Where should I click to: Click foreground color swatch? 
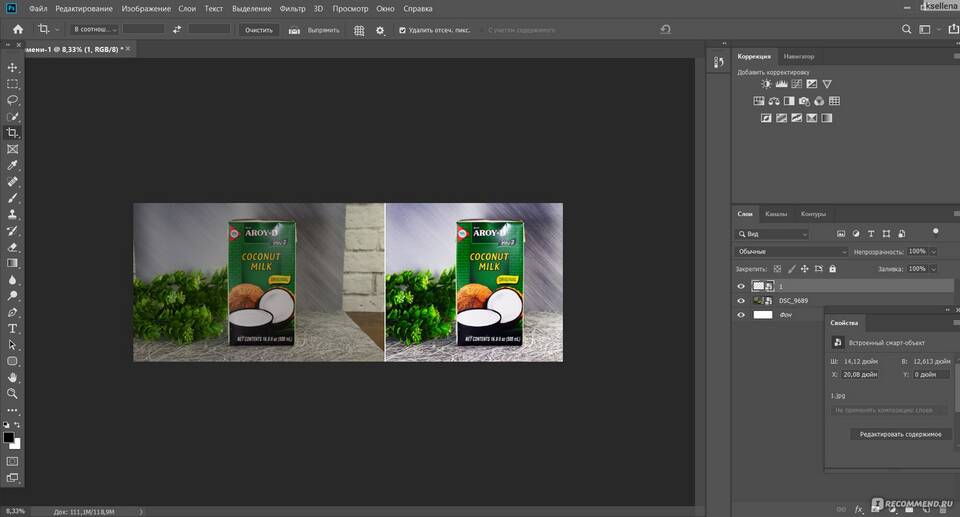tap(9, 437)
